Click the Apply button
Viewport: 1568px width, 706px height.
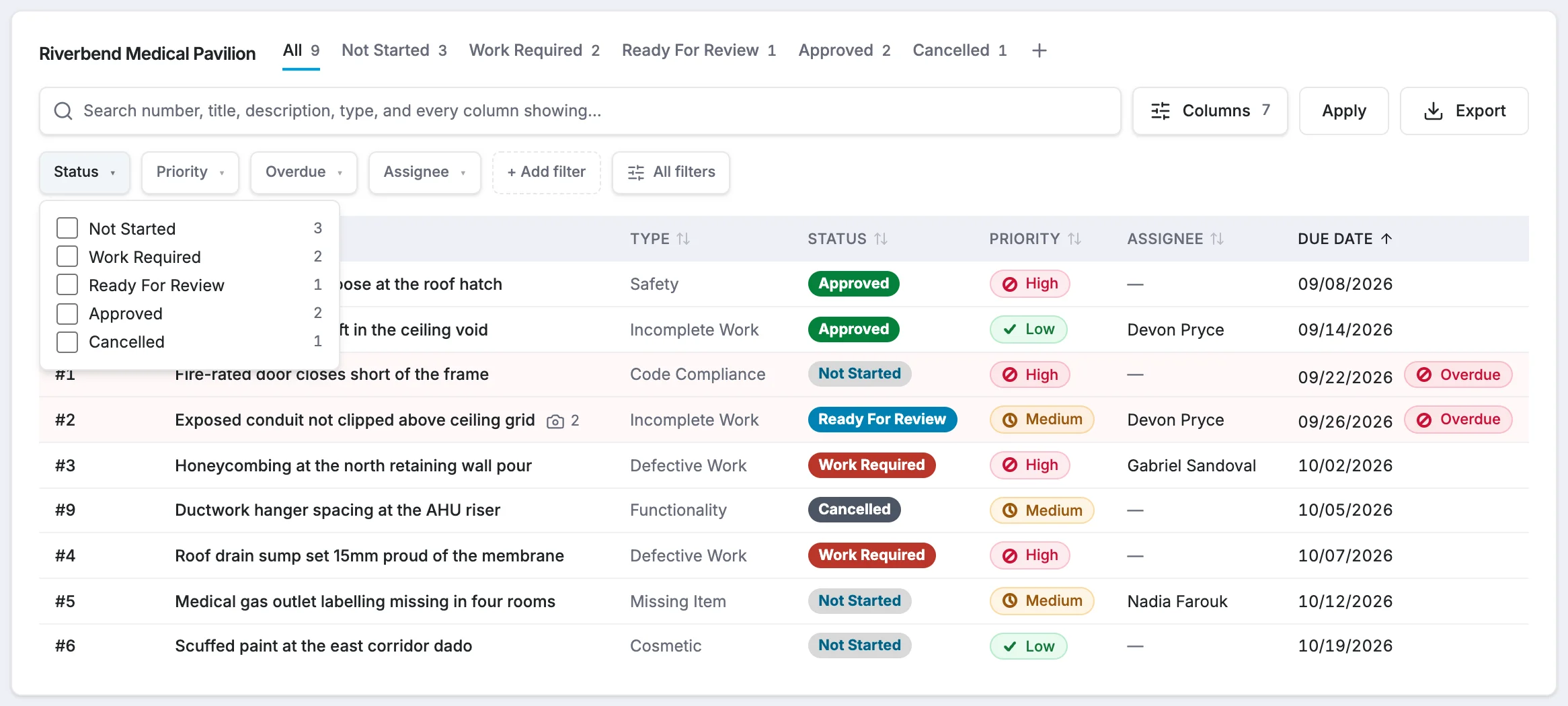tap(1343, 111)
